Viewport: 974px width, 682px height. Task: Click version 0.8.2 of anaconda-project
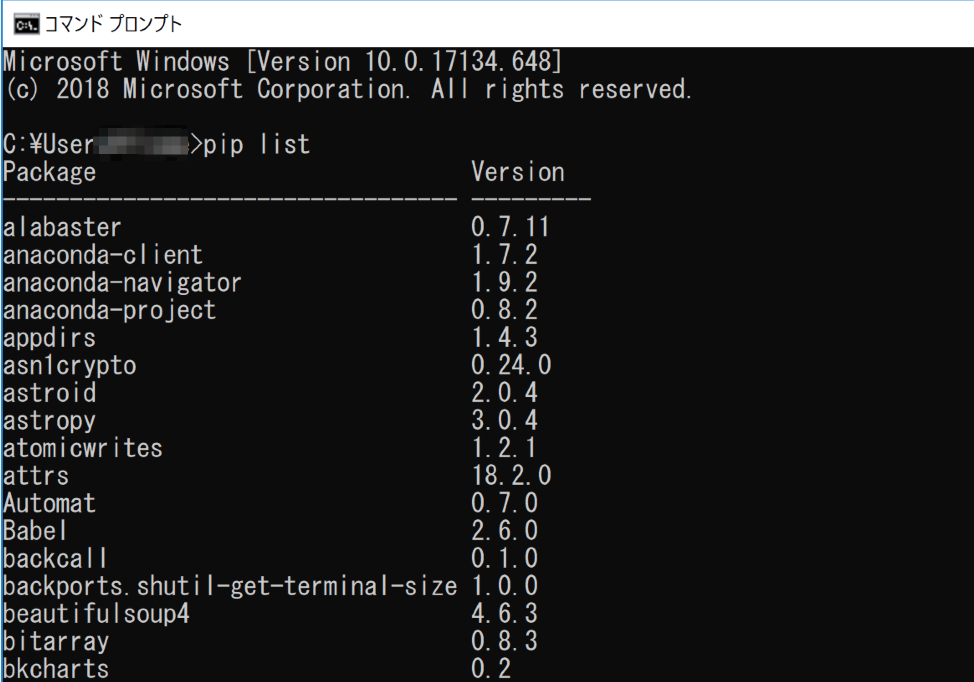click(x=504, y=309)
